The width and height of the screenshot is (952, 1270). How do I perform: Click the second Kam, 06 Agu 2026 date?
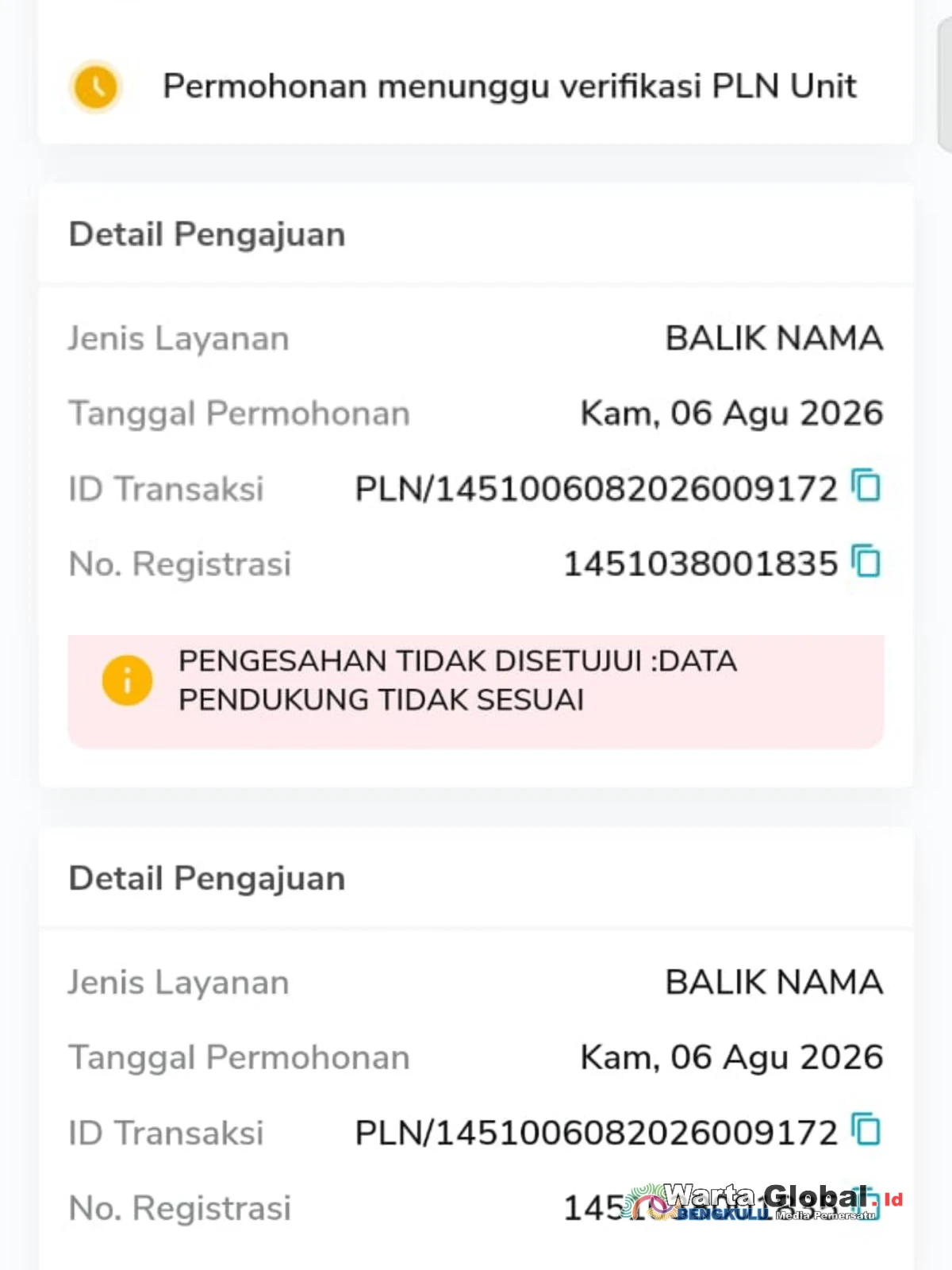click(731, 1057)
